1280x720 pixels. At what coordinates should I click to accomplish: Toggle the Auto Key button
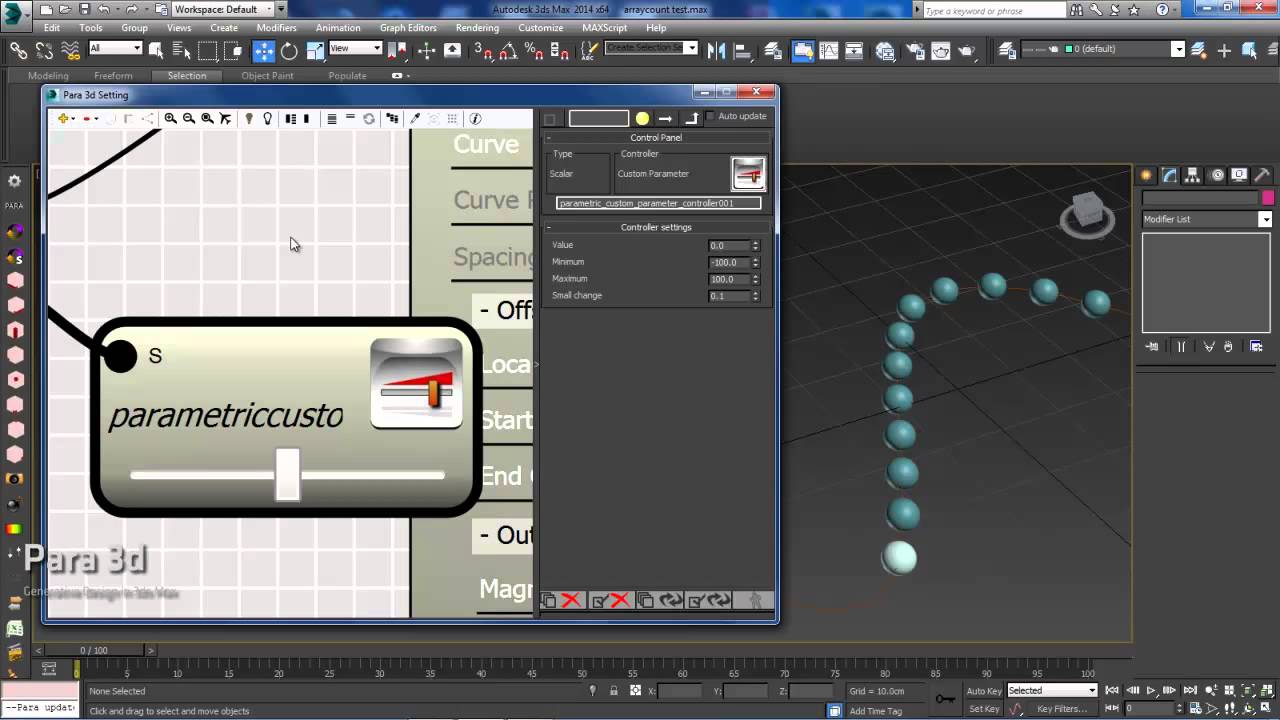(984, 691)
